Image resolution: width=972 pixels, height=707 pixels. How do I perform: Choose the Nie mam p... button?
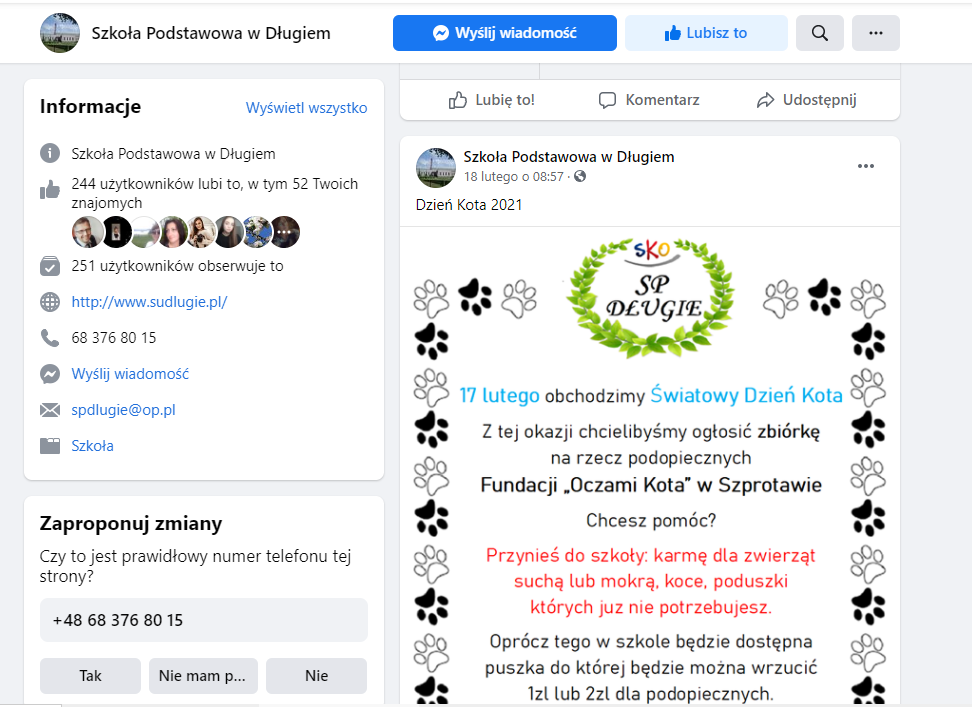pos(203,675)
